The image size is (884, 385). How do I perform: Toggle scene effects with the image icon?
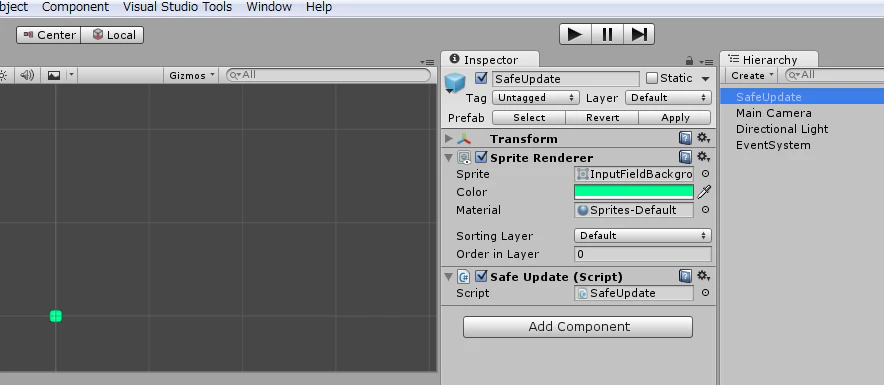point(54,75)
